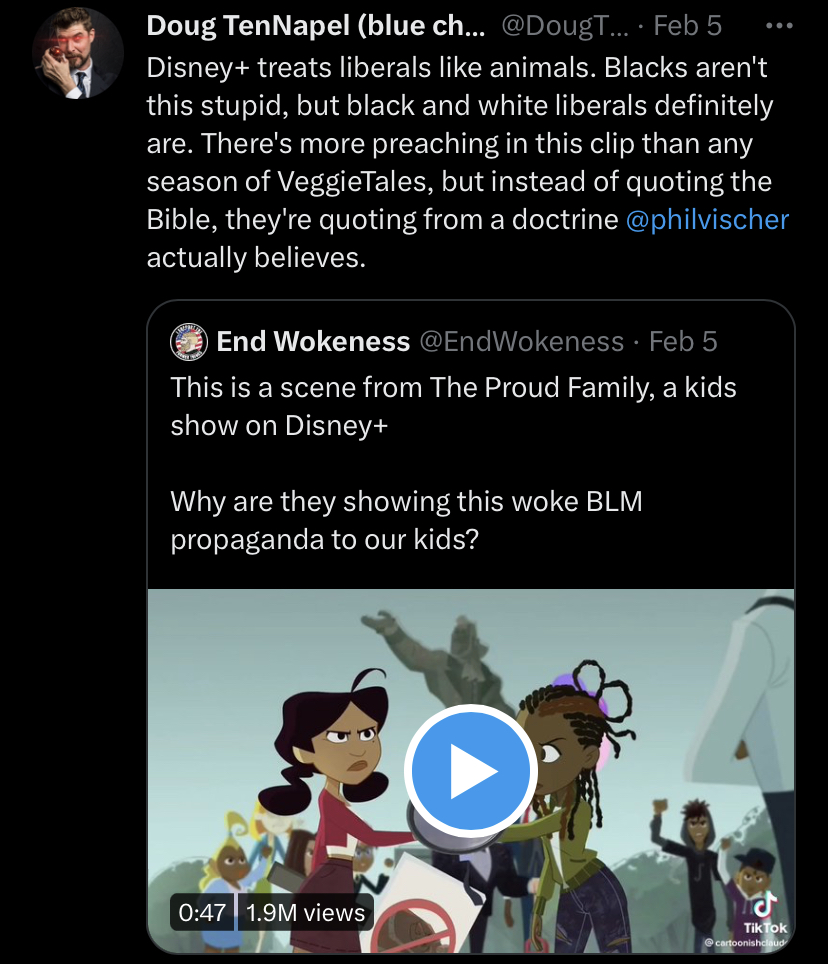
Task: Open the @philvischer mention link
Action: click(x=707, y=219)
